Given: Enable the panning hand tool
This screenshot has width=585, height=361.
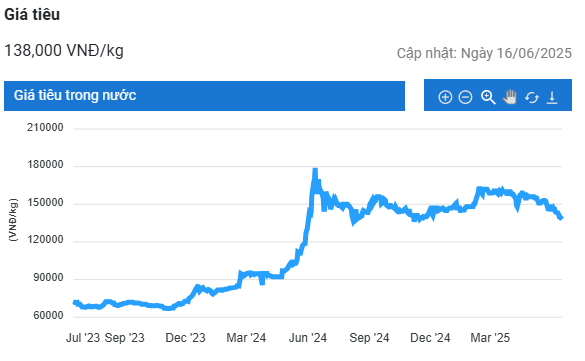Looking at the screenshot, I should [x=510, y=97].
